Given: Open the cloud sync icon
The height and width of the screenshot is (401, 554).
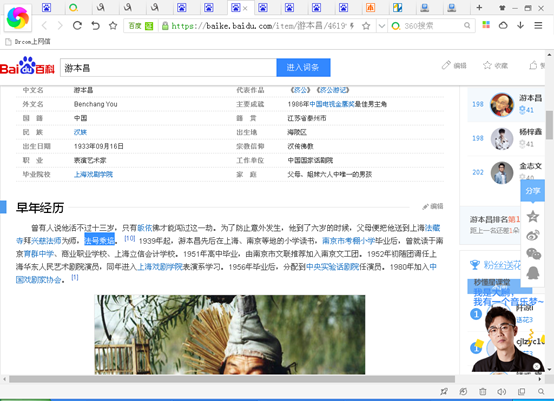Looking at the screenshot, I should pos(503,25).
